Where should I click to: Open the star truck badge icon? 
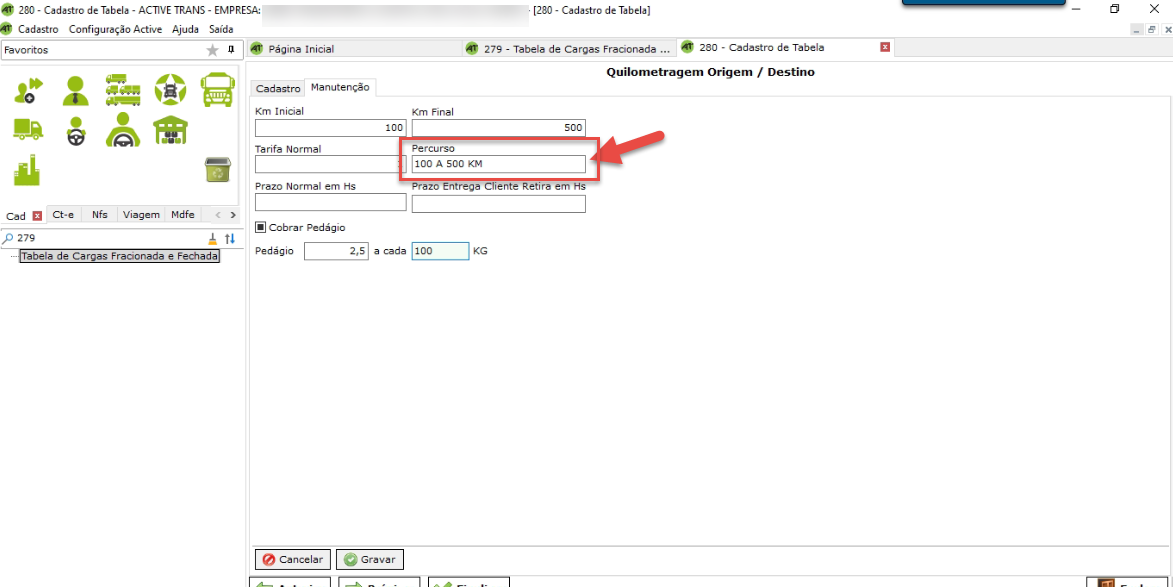pos(170,90)
